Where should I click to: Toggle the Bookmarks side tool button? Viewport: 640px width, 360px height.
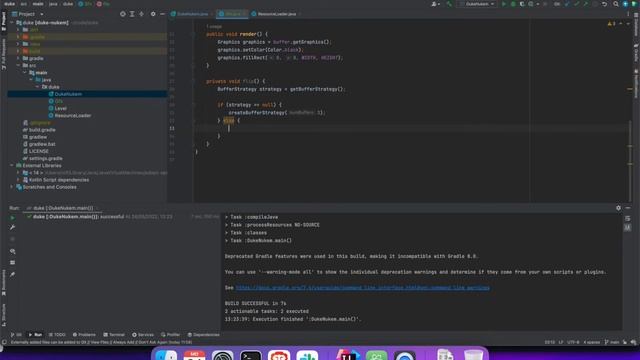point(4,282)
